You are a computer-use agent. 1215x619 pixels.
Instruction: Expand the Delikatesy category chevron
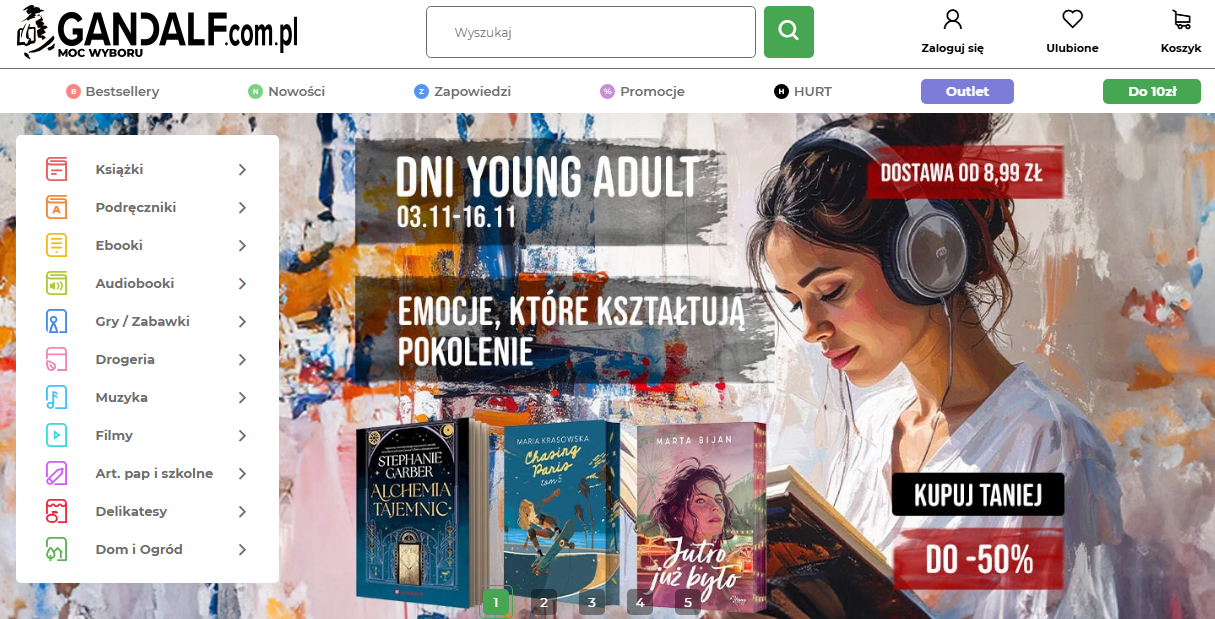242,512
